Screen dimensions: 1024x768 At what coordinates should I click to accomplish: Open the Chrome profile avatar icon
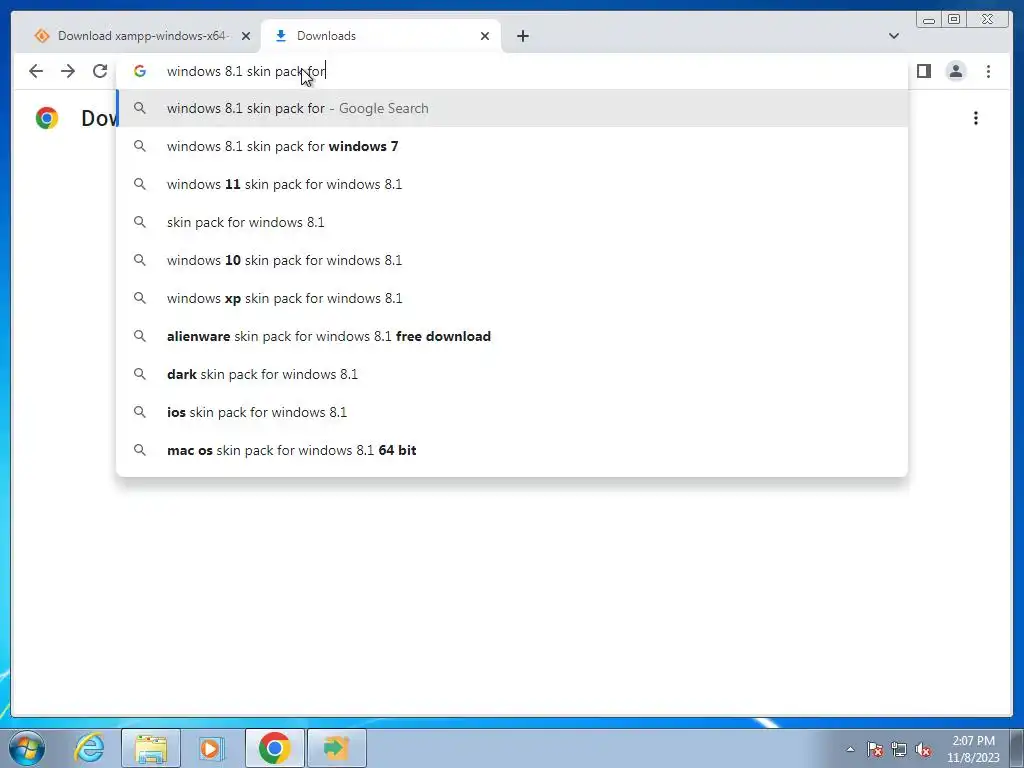click(955, 71)
